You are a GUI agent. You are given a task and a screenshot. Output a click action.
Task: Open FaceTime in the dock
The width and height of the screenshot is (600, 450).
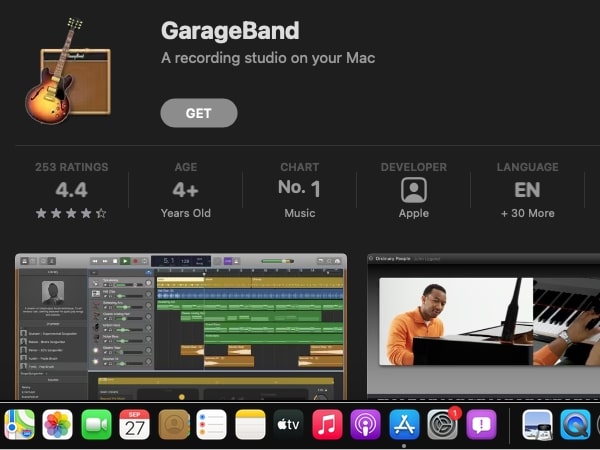point(96,425)
